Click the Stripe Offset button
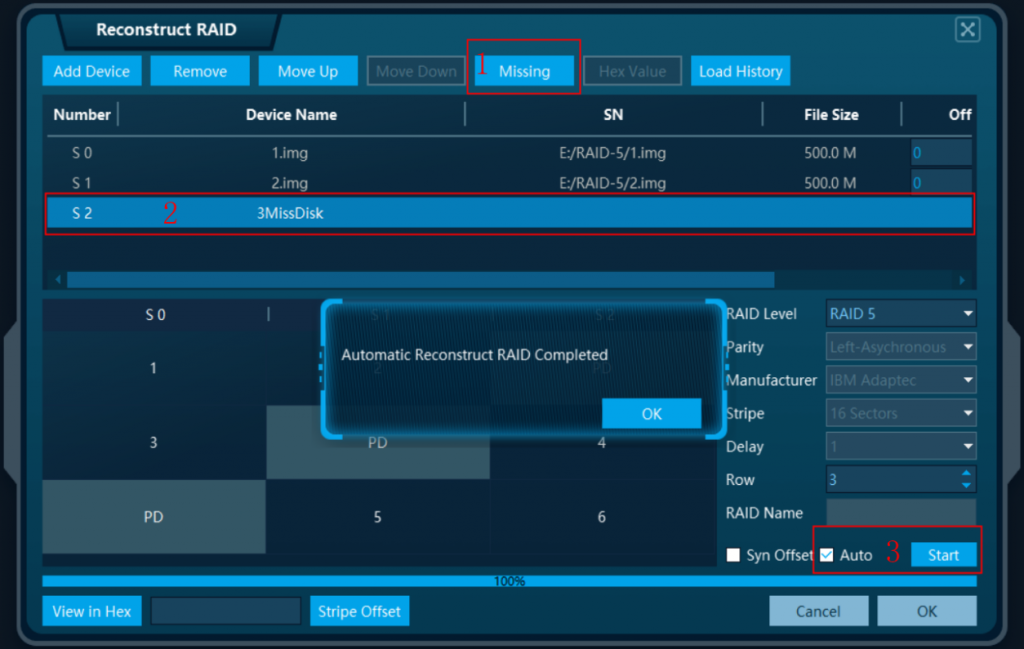Viewport: 1024px width, 649px height. 359,610
